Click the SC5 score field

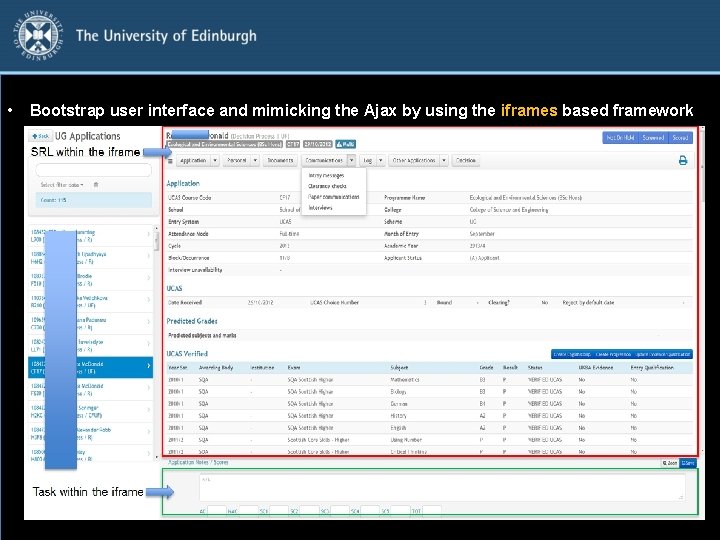click(x=400, y=511)
